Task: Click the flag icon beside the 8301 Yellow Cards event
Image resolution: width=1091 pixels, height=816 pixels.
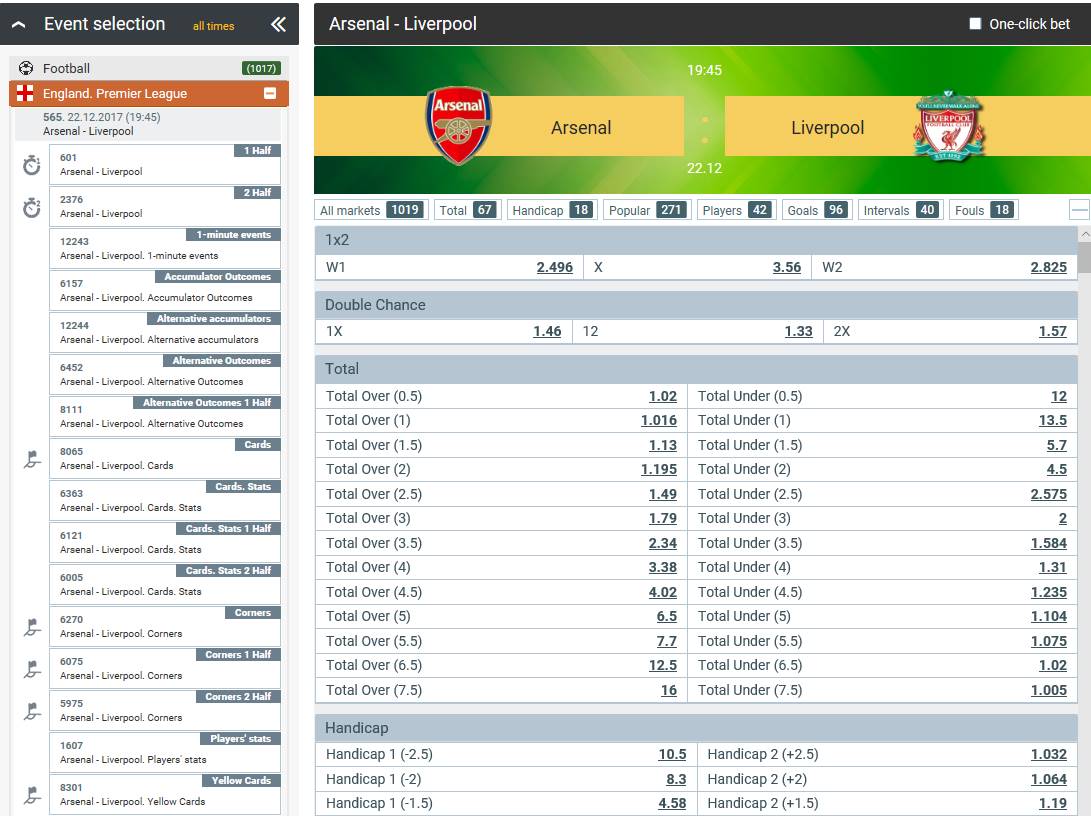Action: [32, 794]
